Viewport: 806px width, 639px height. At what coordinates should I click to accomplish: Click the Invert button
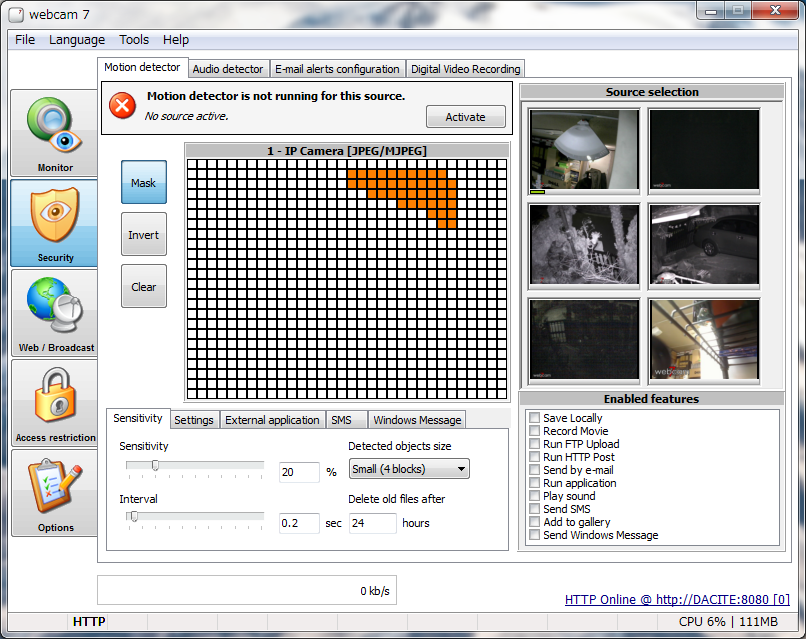pyautogui.click(x=144, y=234)
